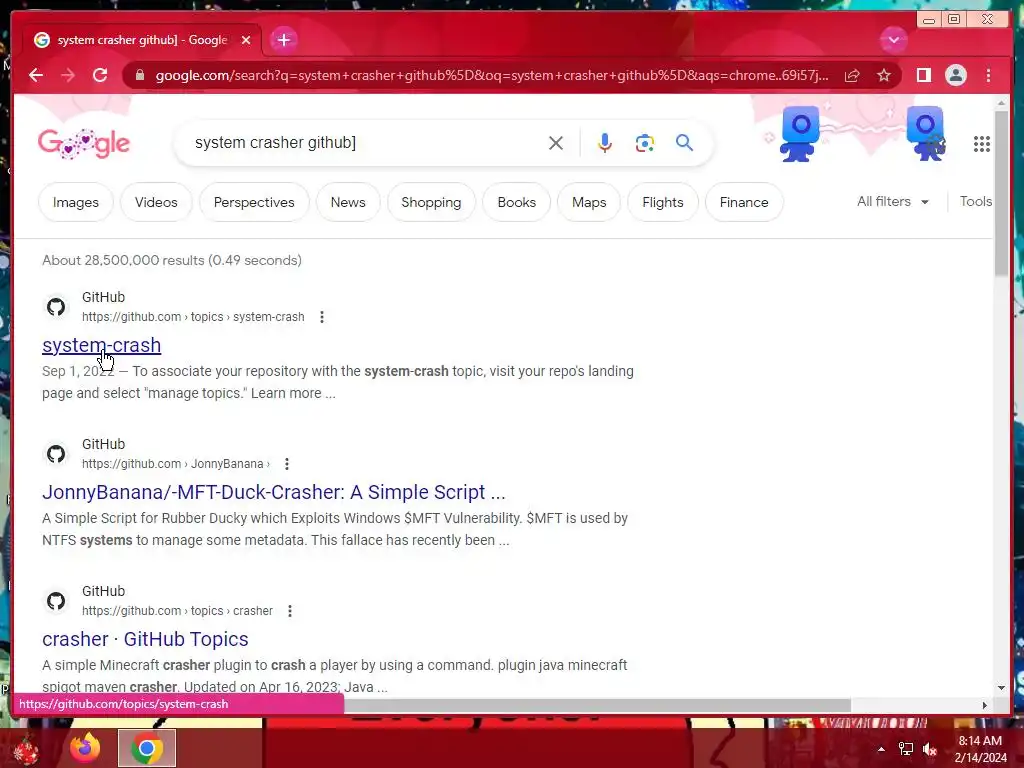The image size is (1024, 768).
Task: Open more options for system-crash result
Action: tap(321, 317)
